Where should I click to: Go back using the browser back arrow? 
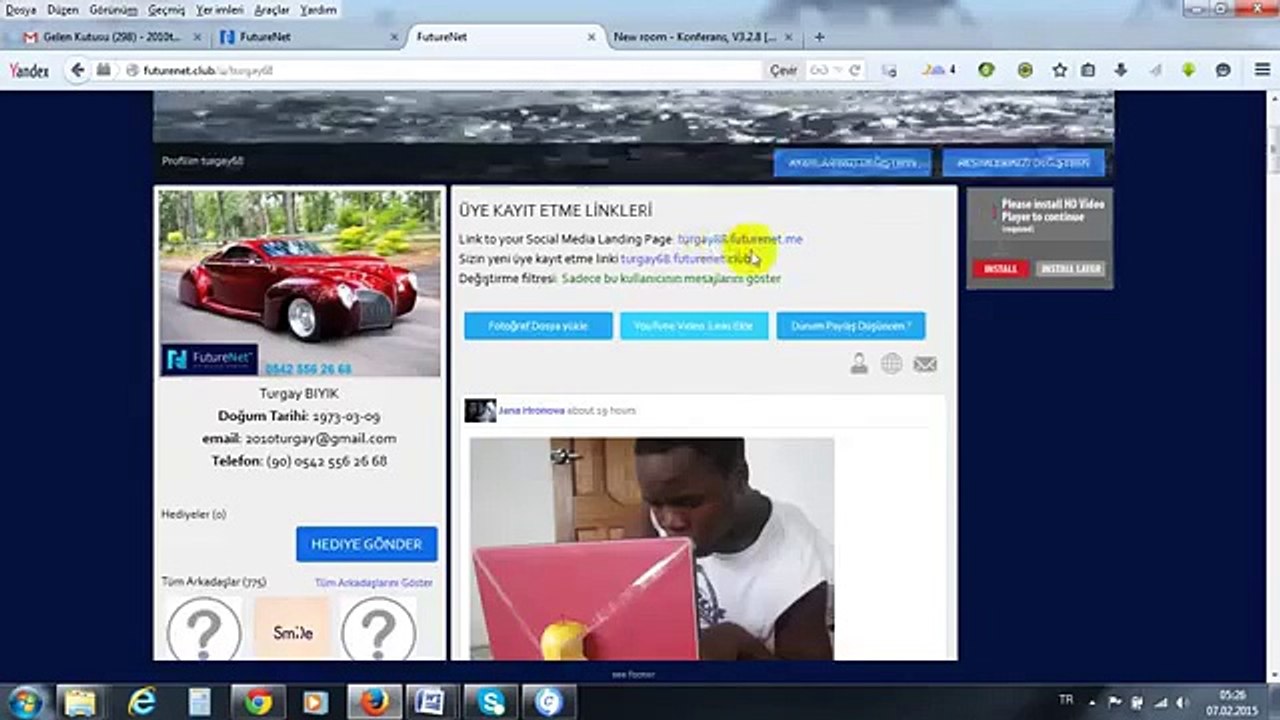pyautogui.click(x=77, y=70)
